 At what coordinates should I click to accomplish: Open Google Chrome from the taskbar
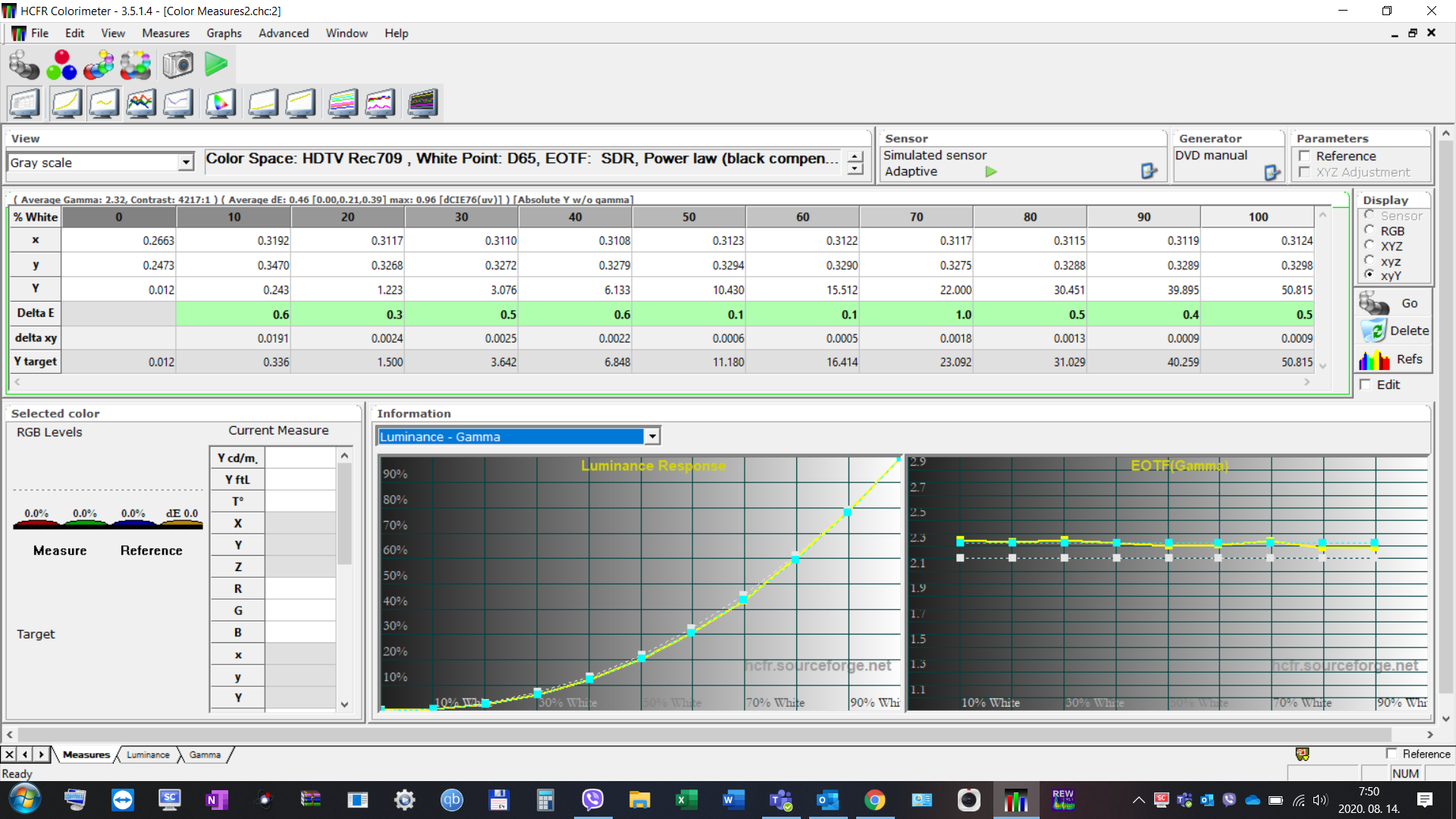[874, 799]
